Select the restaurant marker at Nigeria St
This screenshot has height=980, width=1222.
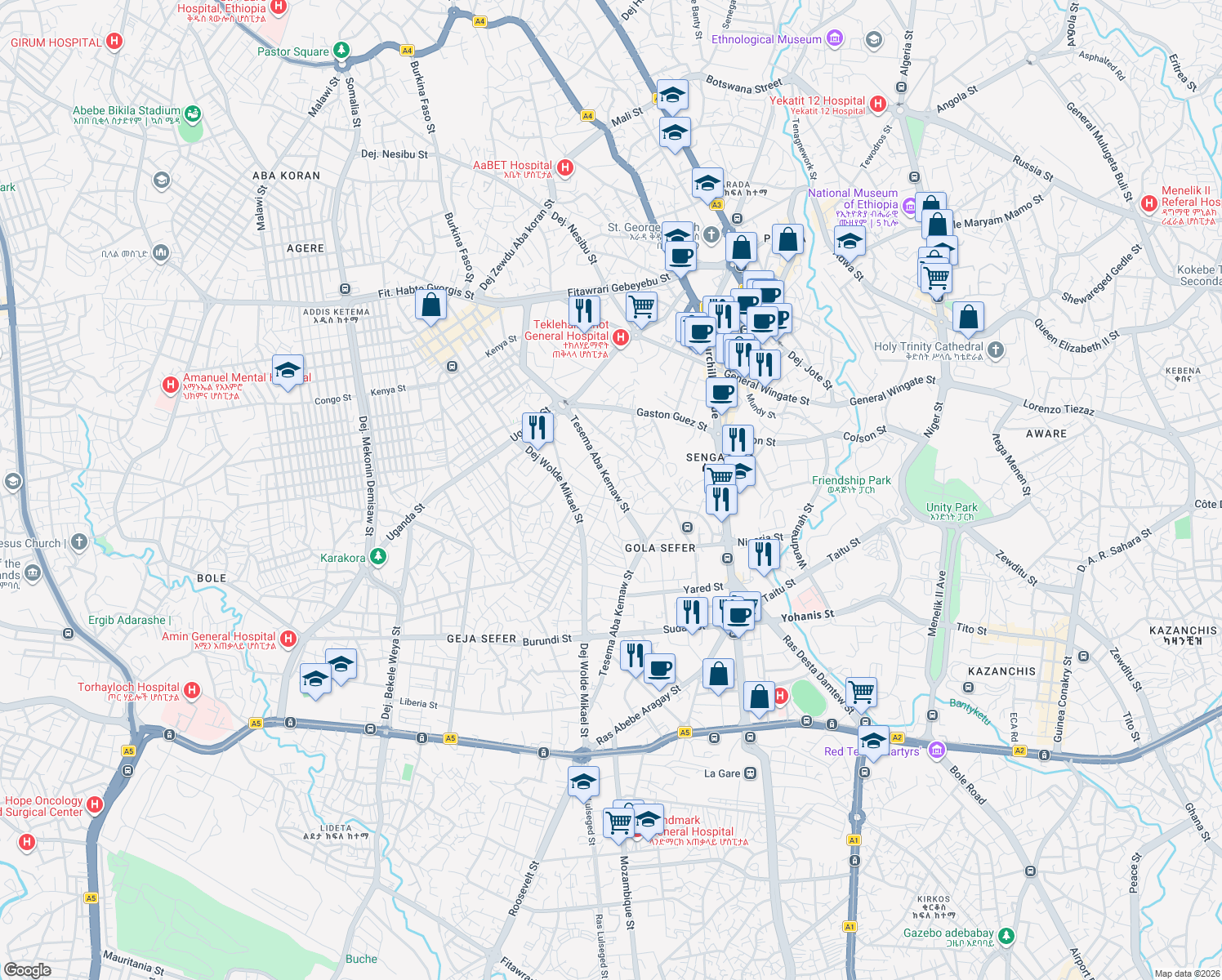pyautogui.click(x=764, y=555)
